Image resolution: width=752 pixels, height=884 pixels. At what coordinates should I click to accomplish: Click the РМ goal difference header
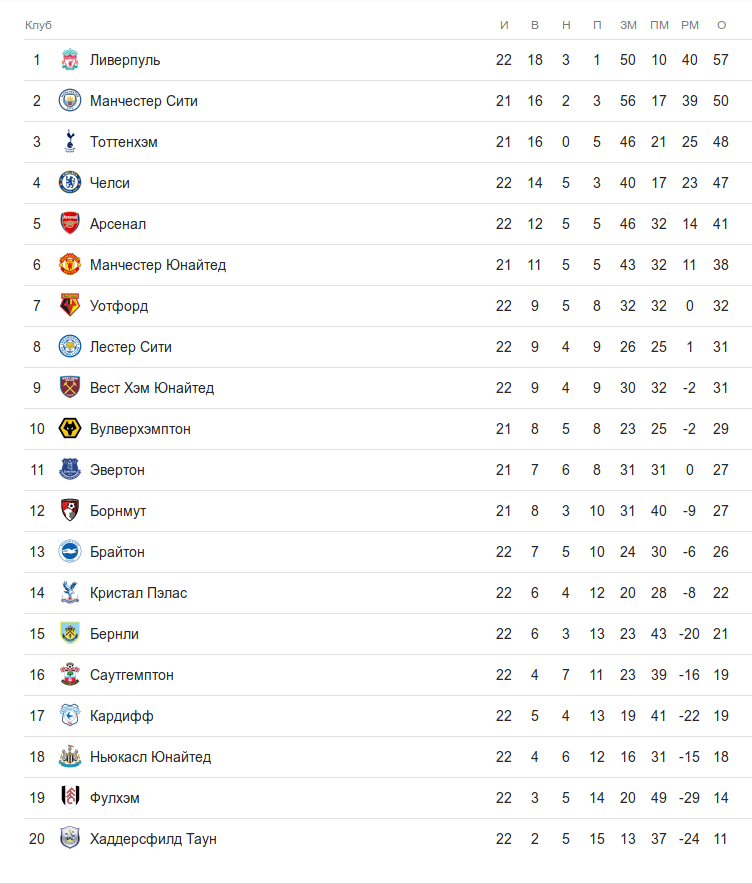pyautogui.click(x=690, y=25)
